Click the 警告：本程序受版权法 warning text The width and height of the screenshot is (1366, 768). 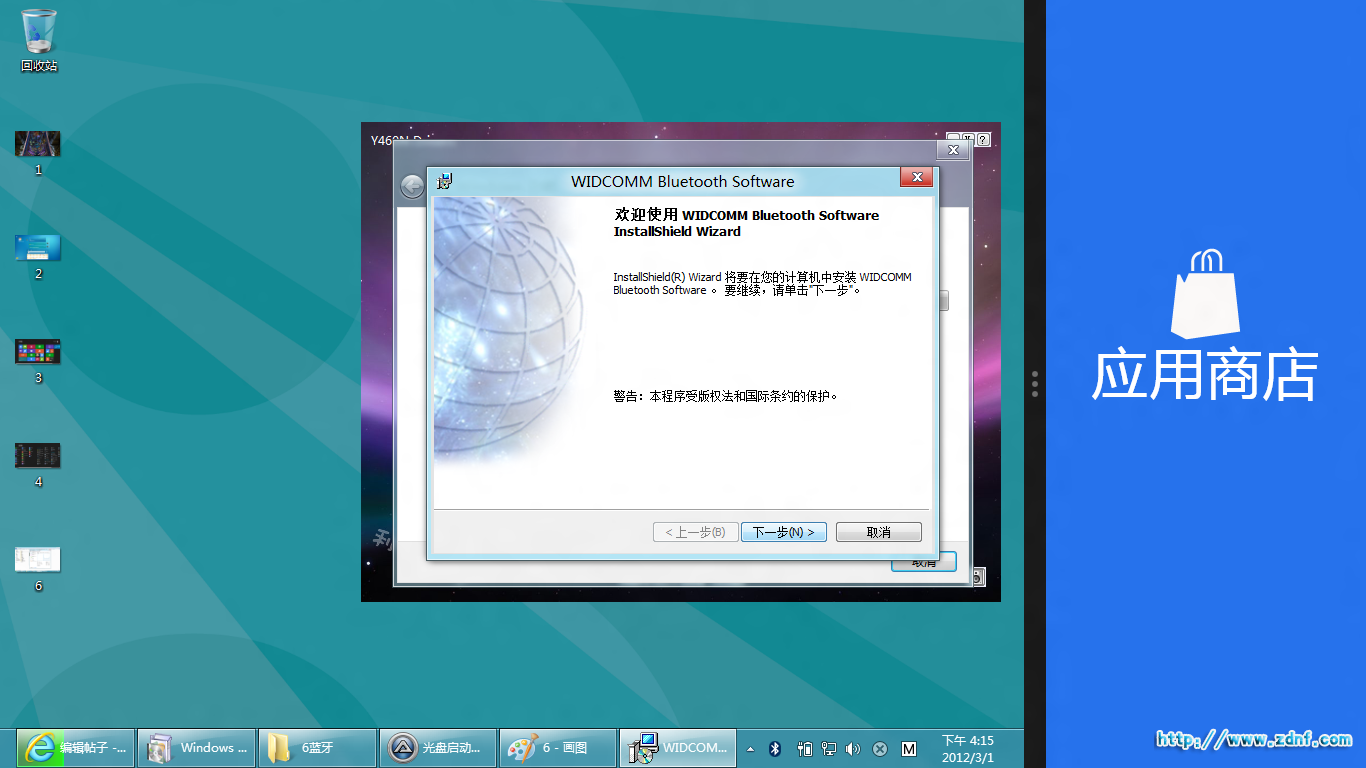[x=725, y=396]
